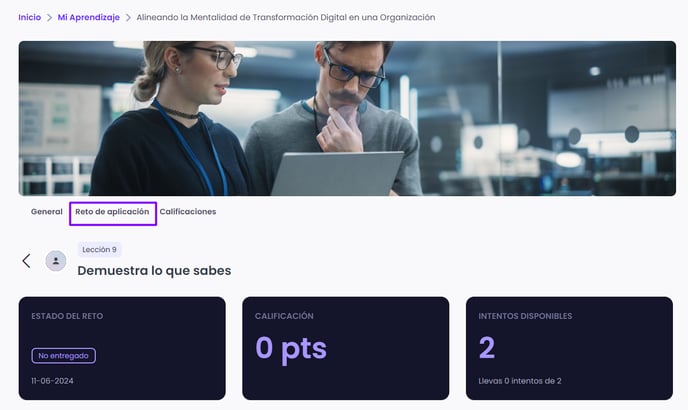Click the 0 pts score value
Screen dimensions: 688x410
pyautogui.click(x=291, y=349)
